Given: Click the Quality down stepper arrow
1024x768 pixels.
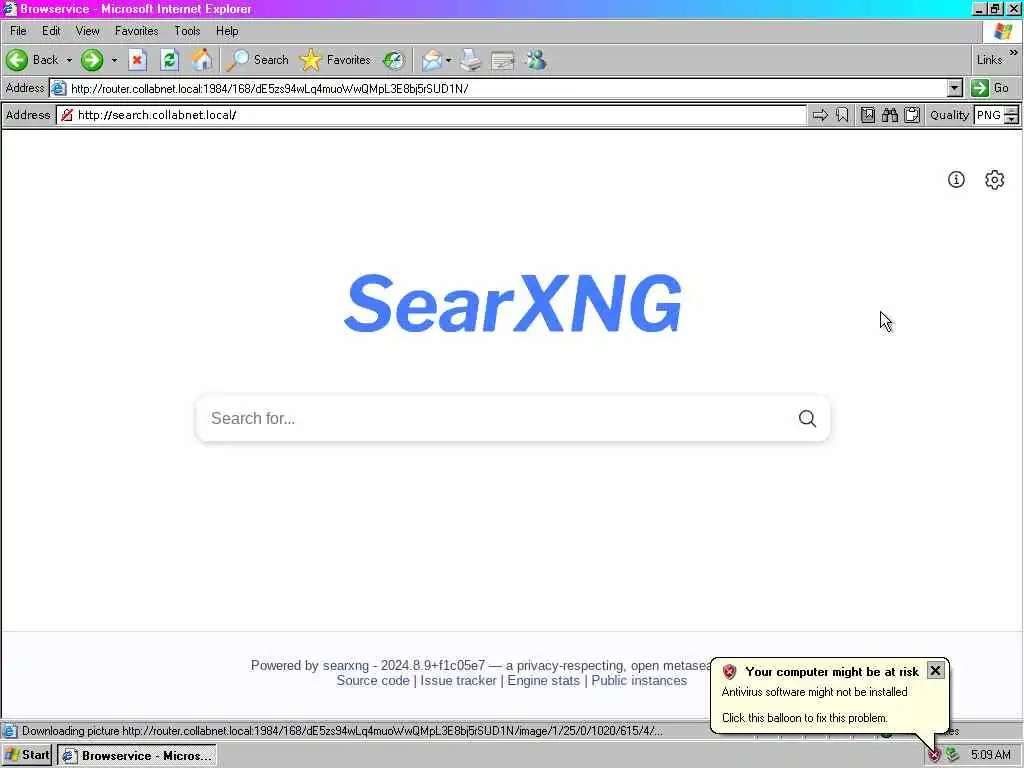Looking at the screenshot, I should coord(1012,120).
